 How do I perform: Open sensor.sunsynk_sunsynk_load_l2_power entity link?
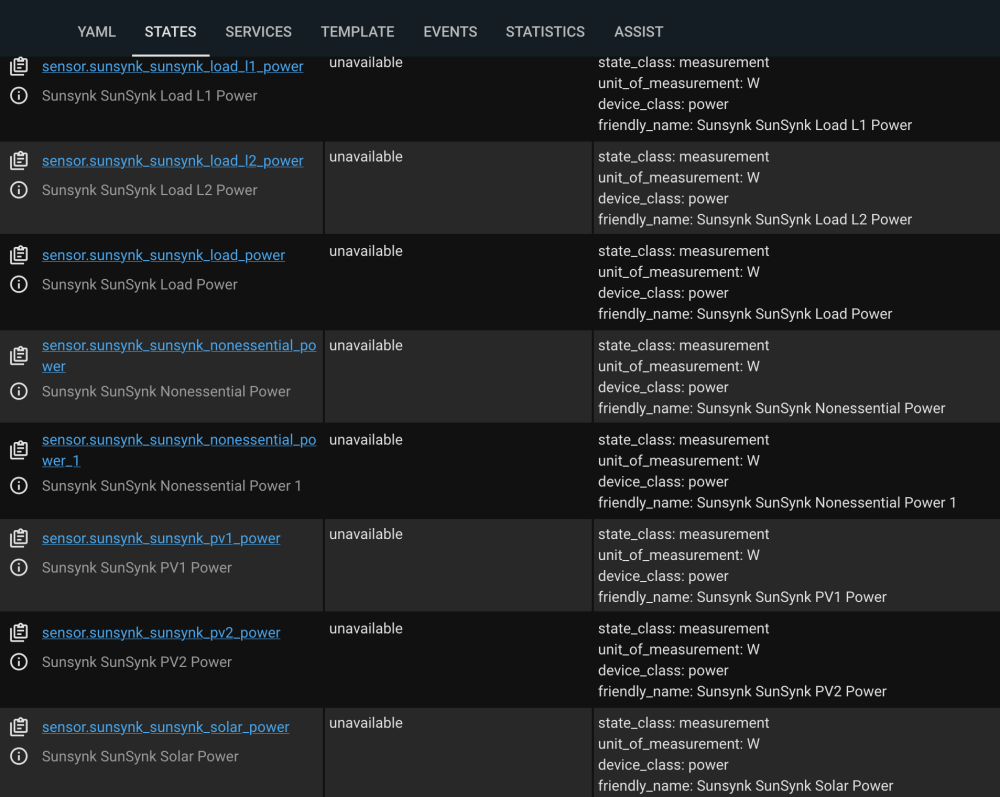173,161
